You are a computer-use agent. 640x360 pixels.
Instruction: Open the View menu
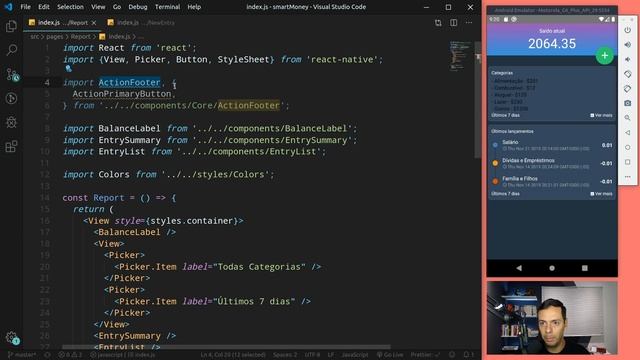tap(98, 7)
